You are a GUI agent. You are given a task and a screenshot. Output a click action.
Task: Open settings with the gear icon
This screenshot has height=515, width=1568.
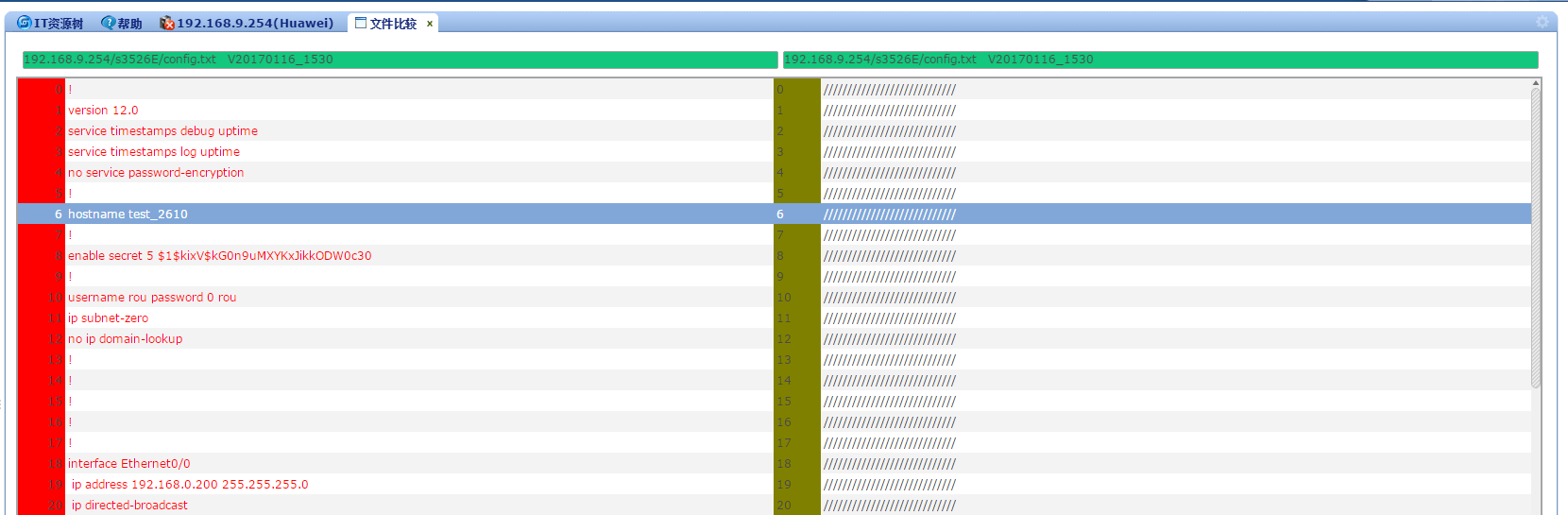[x=1542, y=22]
